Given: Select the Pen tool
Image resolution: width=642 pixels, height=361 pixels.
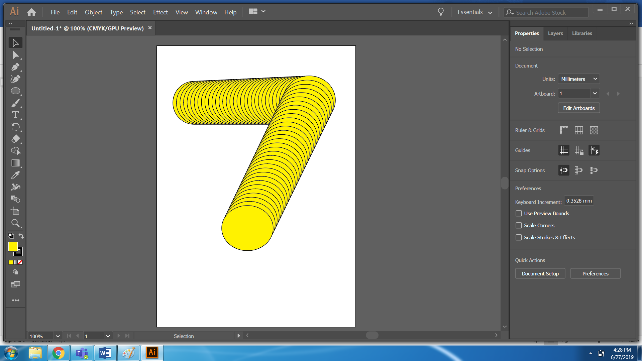Looking at the screenshot, I should (x=16, y=67).
